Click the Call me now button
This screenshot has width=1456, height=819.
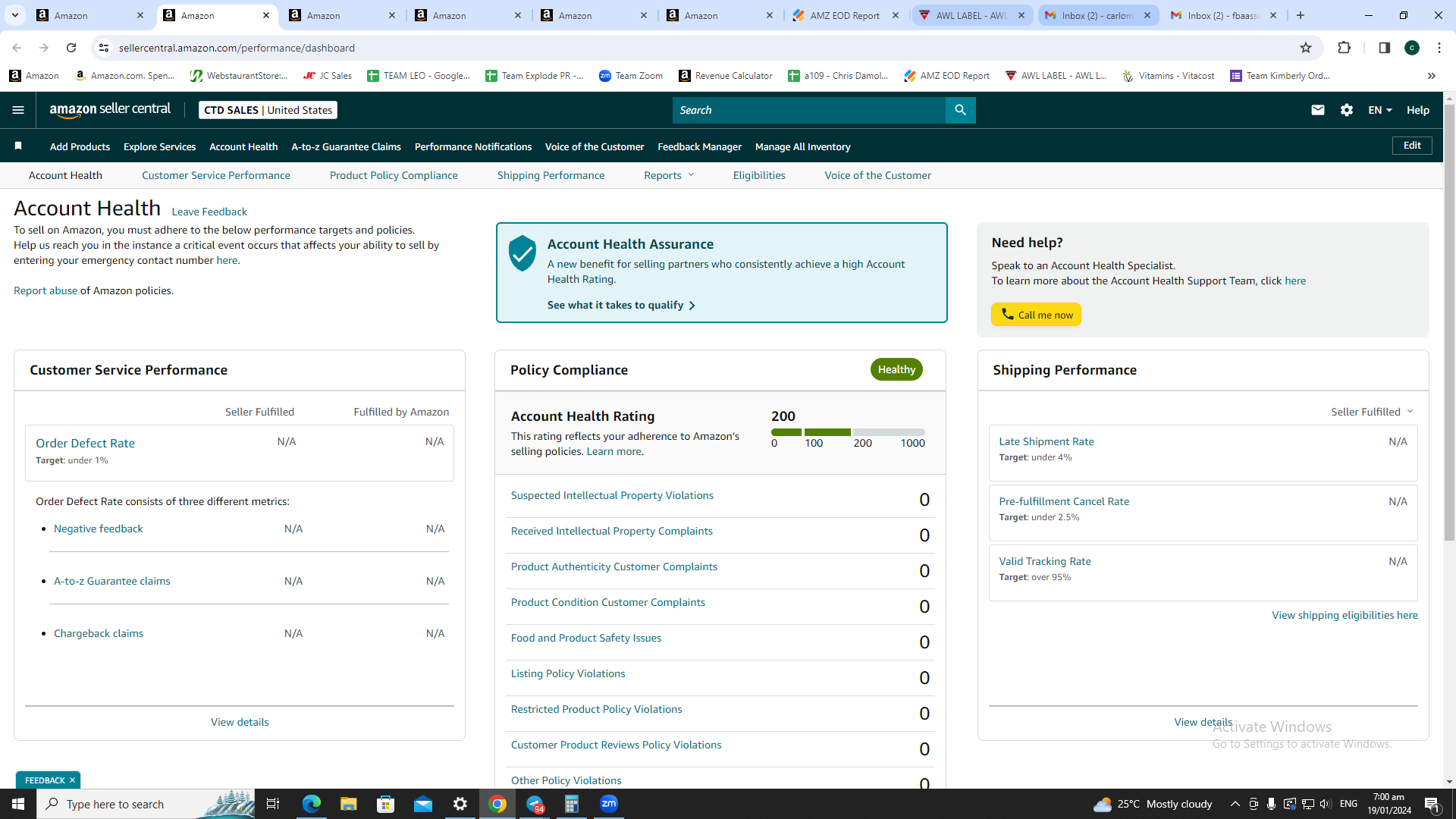coord(1036,315)
